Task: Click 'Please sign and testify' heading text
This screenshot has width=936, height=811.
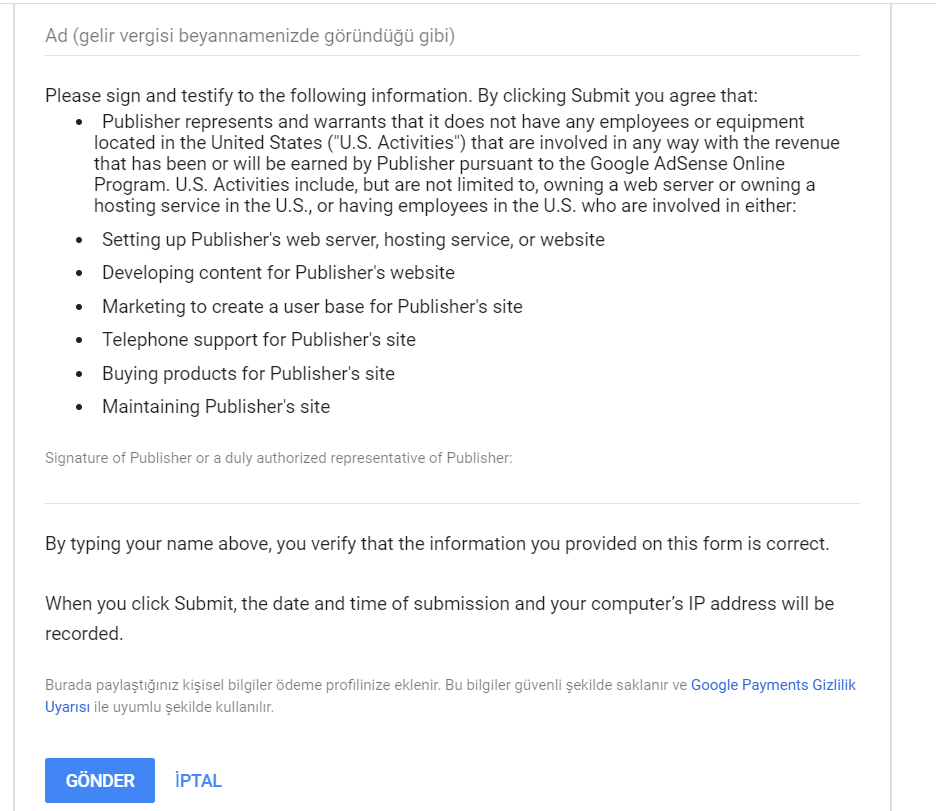Action: click(401, 95)
